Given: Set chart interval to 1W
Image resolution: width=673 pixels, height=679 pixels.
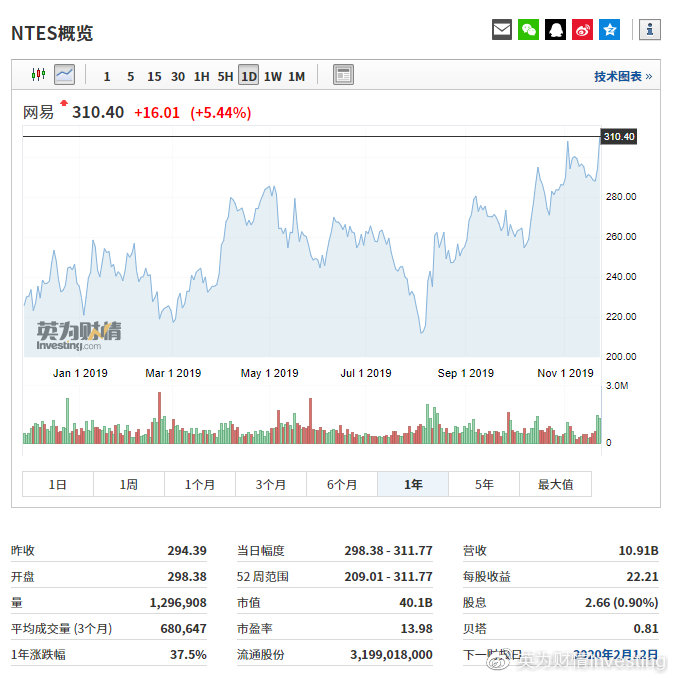Looking at the screenshot, I should click(273, 77).
